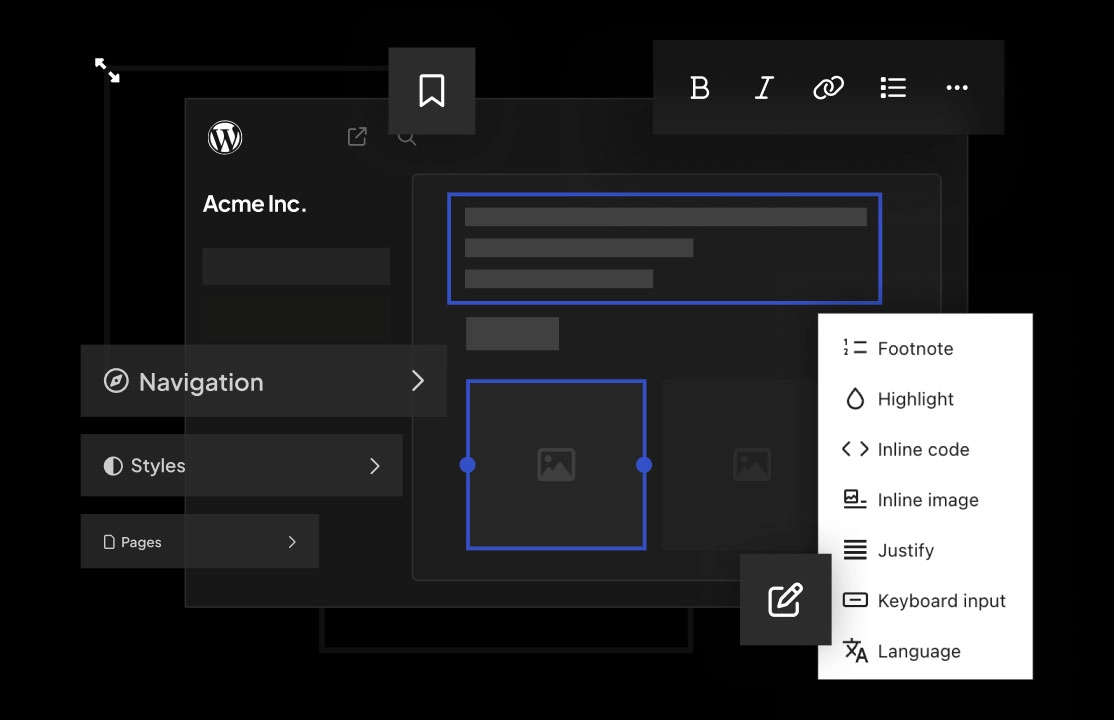
Task: Apply italic formatting from toolbar
Action: click(764, 88)
